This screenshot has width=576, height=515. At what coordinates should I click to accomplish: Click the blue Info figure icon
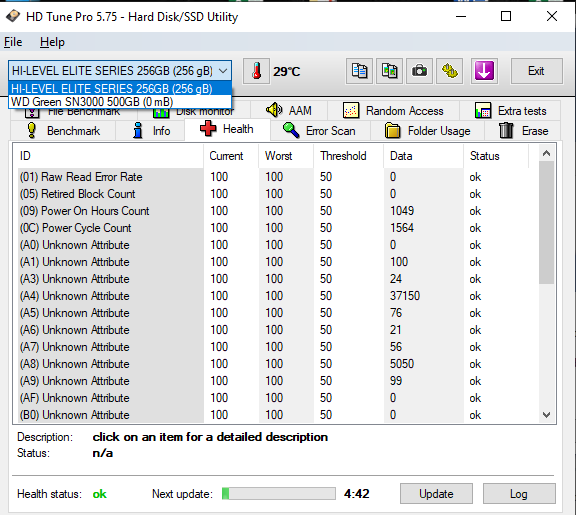[138, 130]
